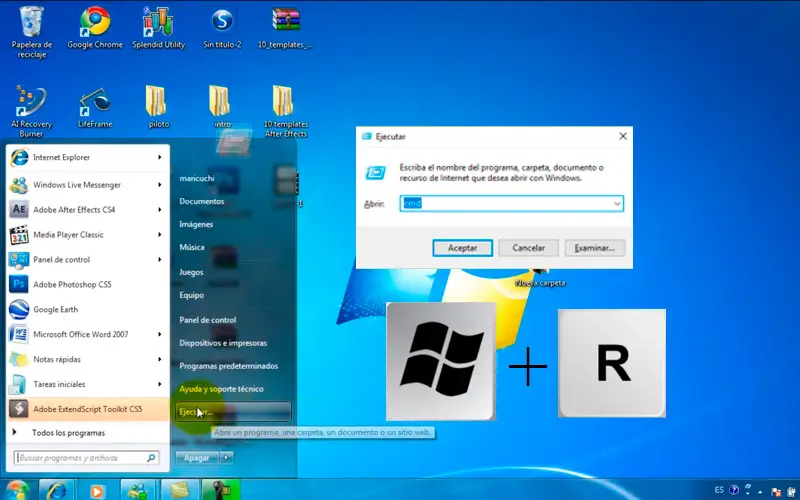The width and height of the screenshot is (800, 500).
Task: Expand Internet Explorer submenu arrow
Action: [160, 157]
